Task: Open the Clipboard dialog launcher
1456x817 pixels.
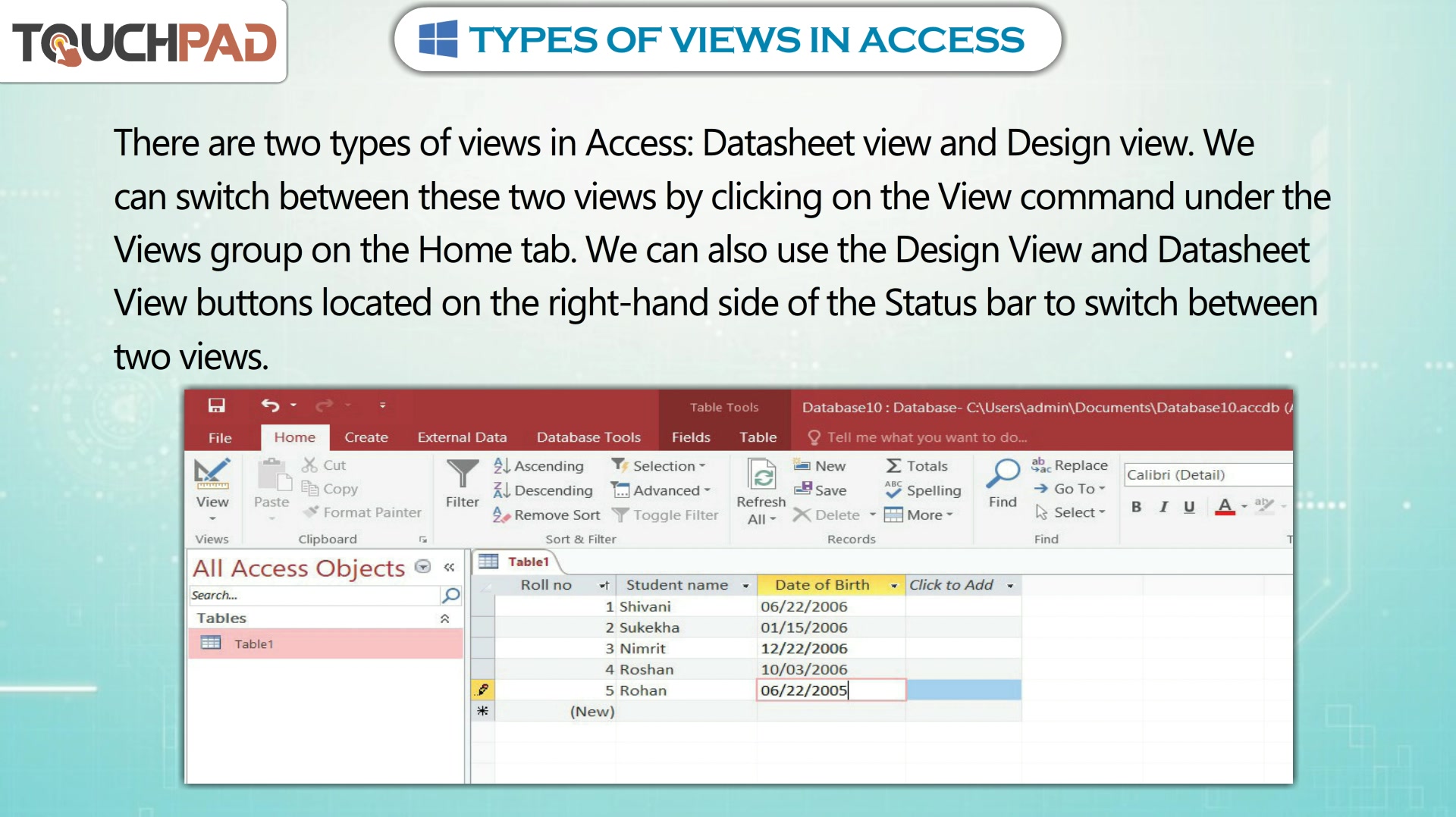Action: coord(423,540)
